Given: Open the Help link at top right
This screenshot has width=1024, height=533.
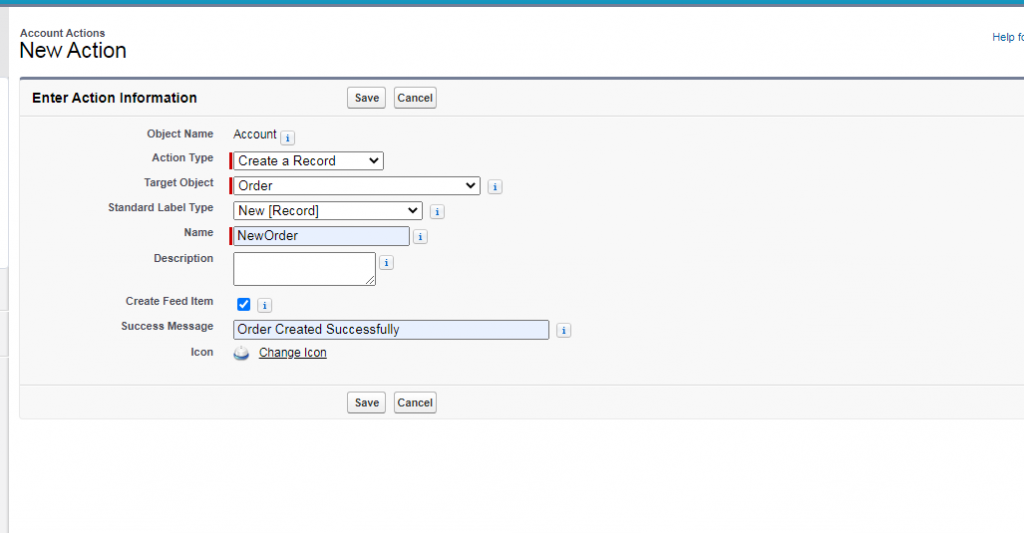Looking at the screenshot, I should (x=1008, y=37).
